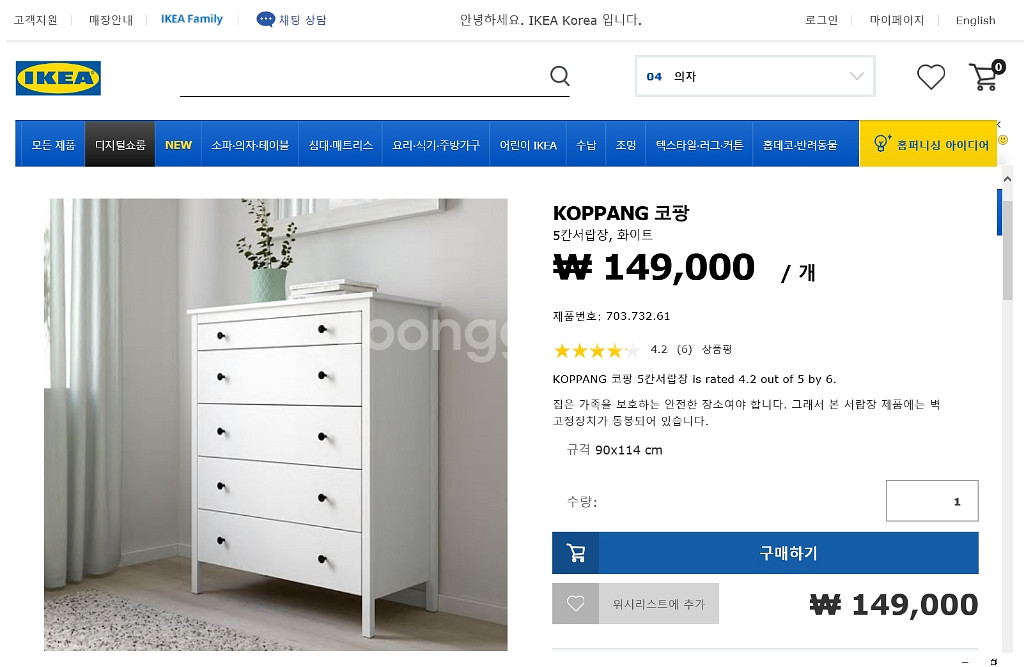Image resolution: width=1024 pixels, height=667 pixels.
Task: Click the search magnifier icon
Action: pos(560,76)
